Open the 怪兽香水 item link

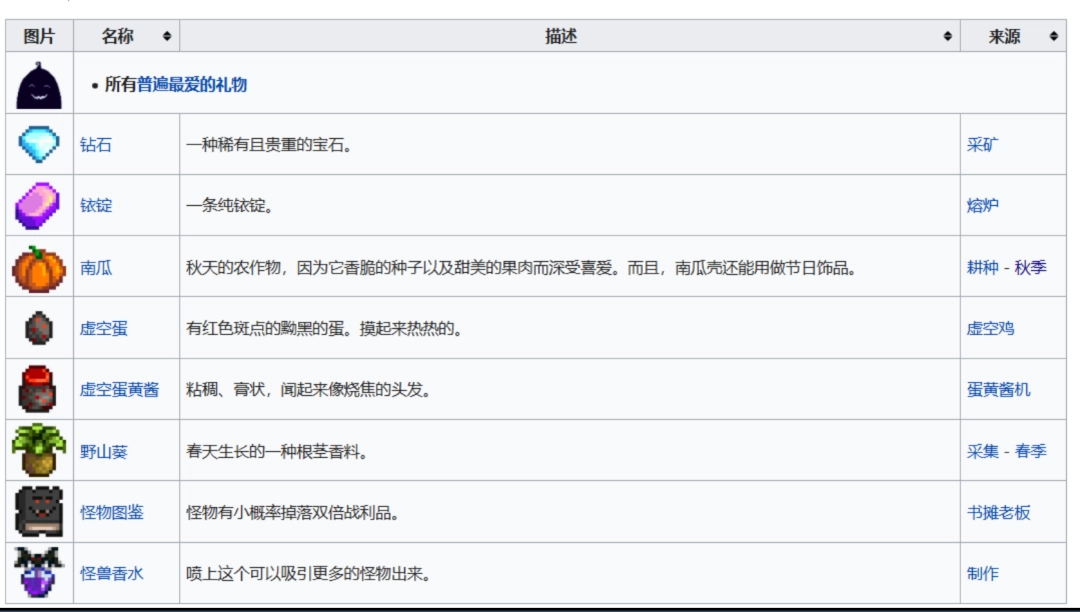pyautogui.click(x=112, y=573)
